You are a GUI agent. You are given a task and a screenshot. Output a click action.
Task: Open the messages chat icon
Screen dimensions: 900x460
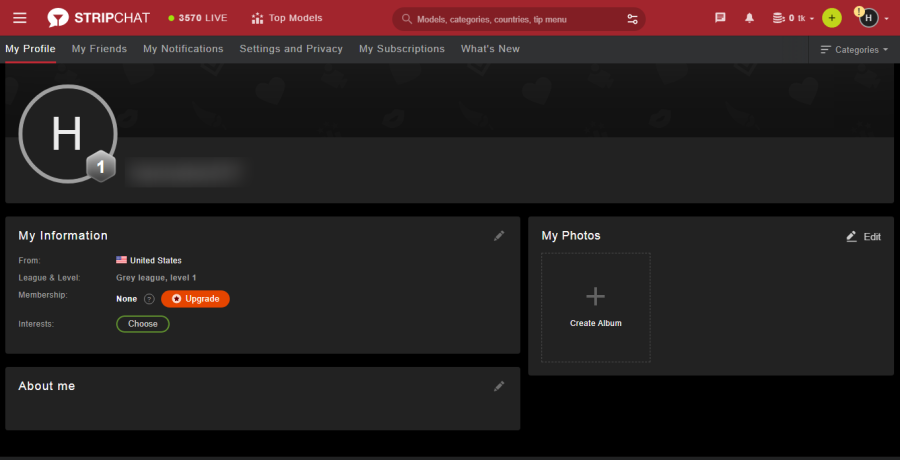tap(720, 18)
